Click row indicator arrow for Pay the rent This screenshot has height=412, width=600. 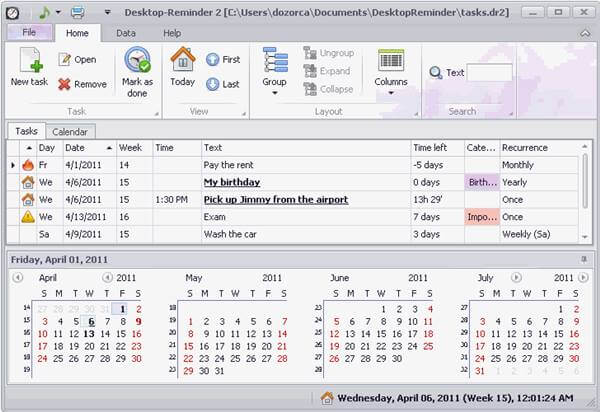[x=13, y=165]
